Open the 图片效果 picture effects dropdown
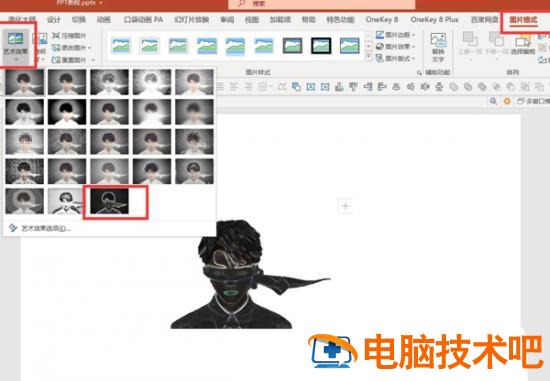 pos(395,46)
